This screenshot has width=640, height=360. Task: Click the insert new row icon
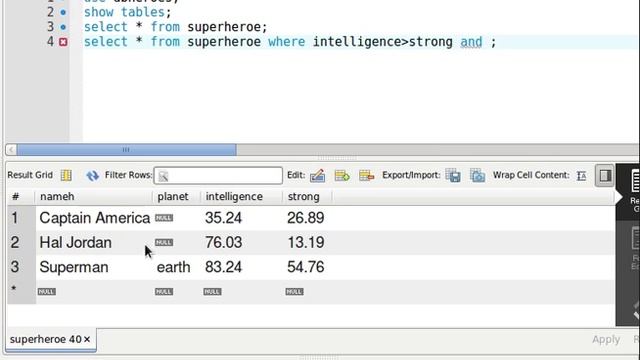[x=342, y=176]
